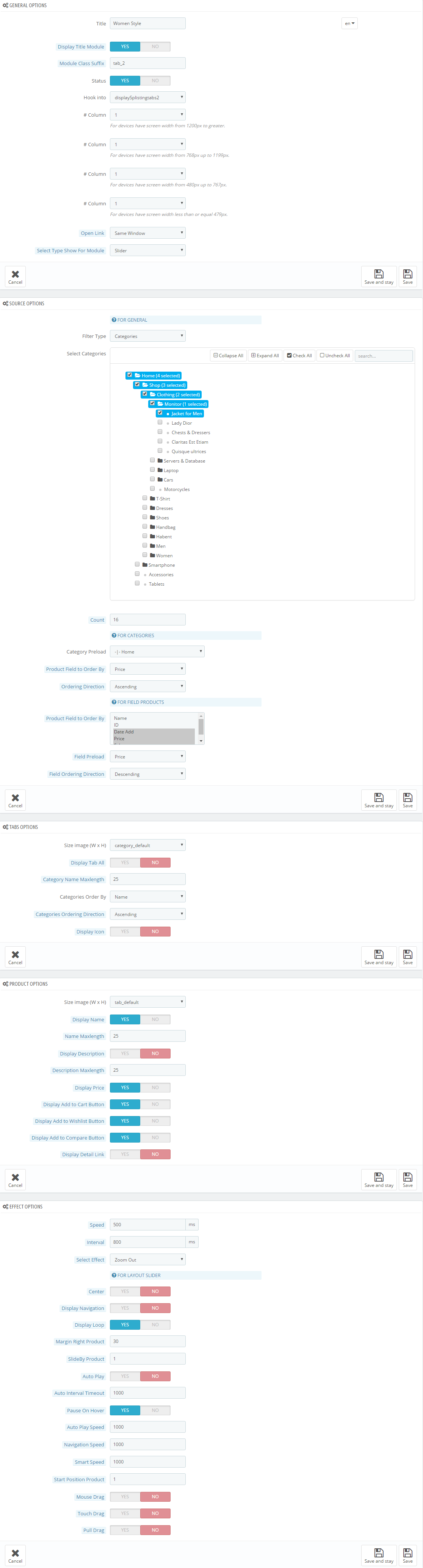Click the Cancel X icon in General Options
Screen dimensions: 423x1568
point(15,274)
